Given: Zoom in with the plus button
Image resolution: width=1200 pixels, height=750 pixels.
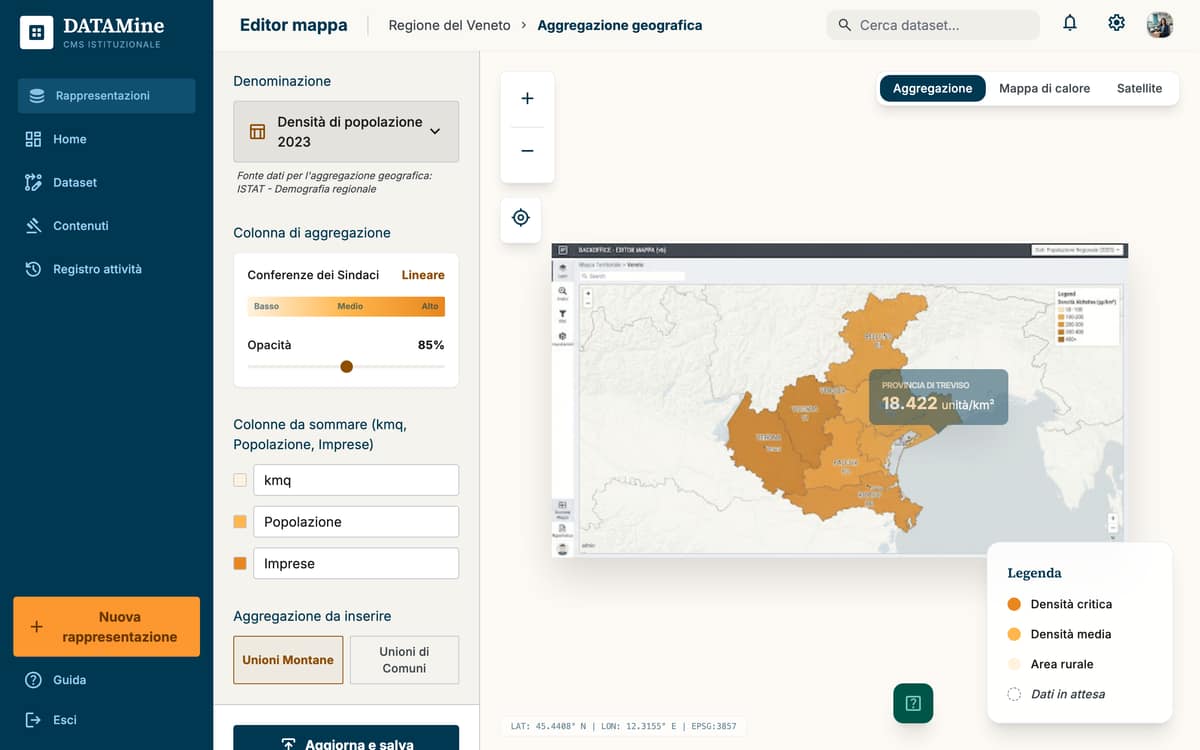Looking at the screenshot, I should 527,99.
